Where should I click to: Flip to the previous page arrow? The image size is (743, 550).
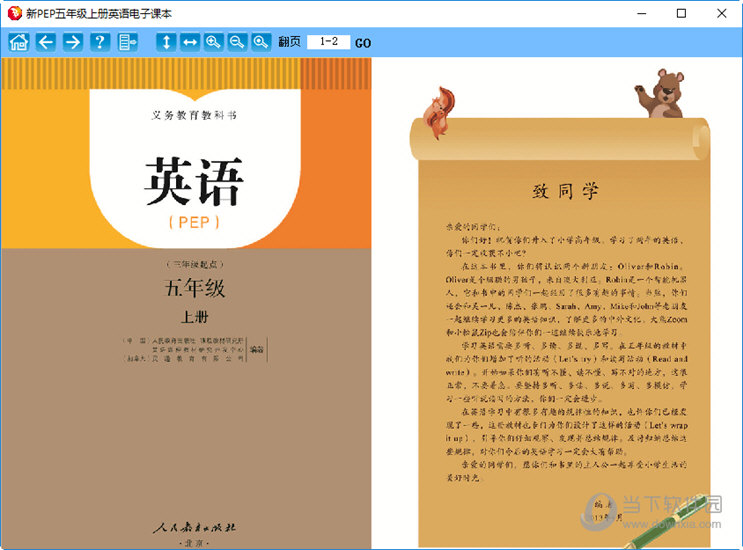tap(46, 42)
